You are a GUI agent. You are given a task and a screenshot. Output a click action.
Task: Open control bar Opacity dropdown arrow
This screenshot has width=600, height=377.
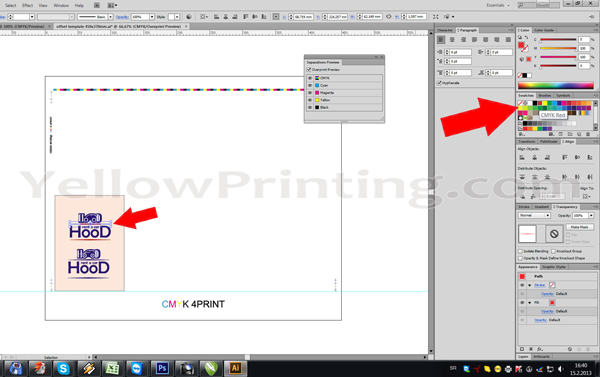coord(152,17)
